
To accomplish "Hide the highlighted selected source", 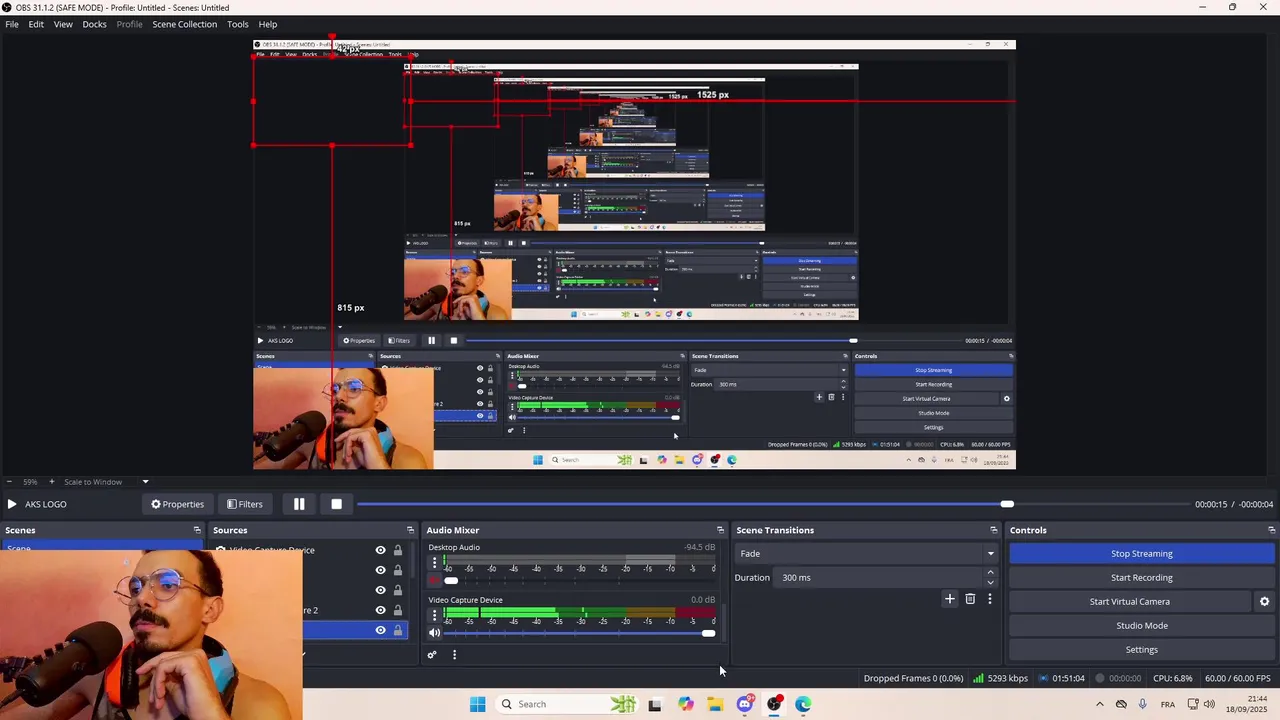I will 380,630.
